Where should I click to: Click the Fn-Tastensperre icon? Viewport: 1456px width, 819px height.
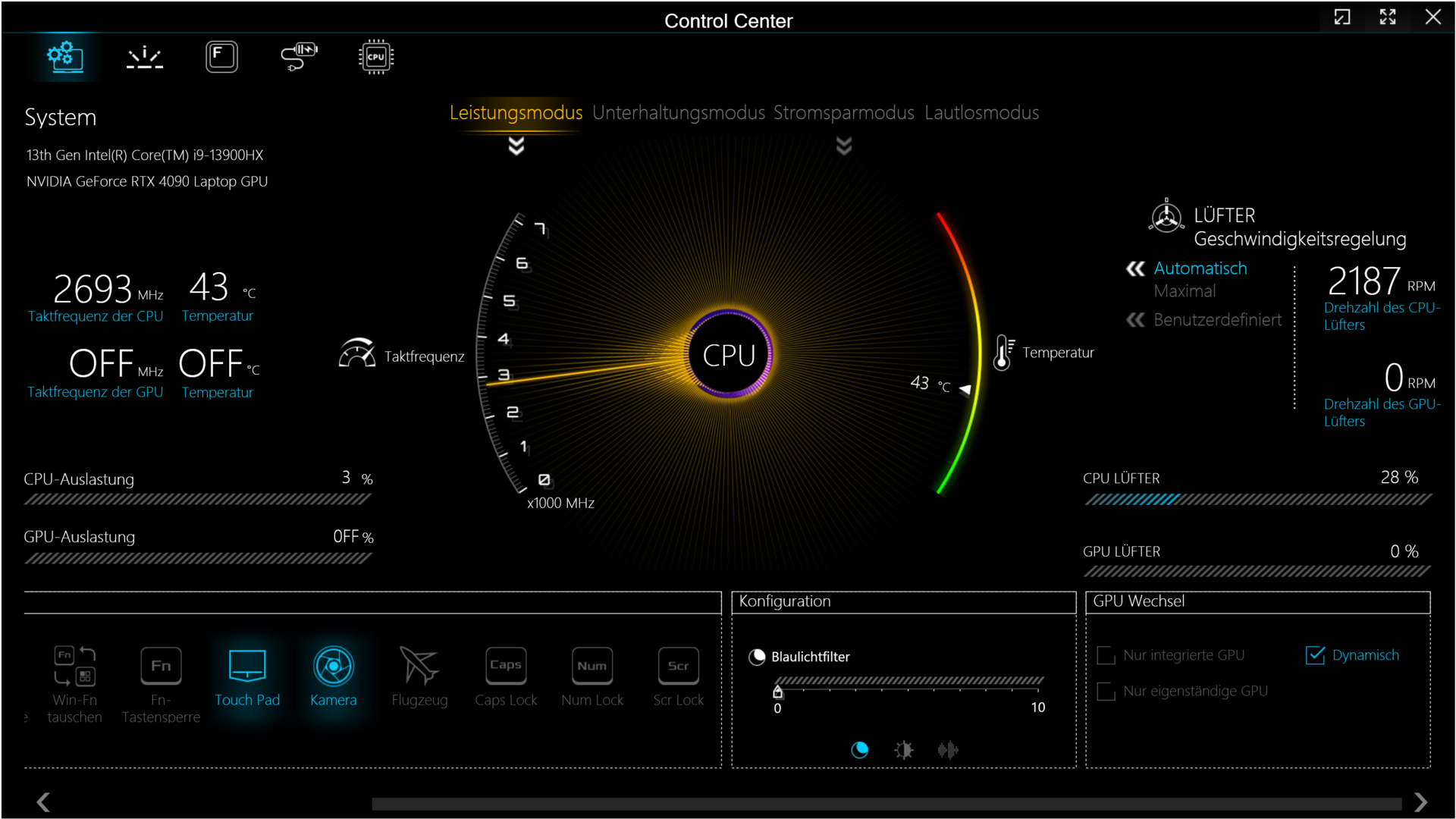click(x=161, y=667)
